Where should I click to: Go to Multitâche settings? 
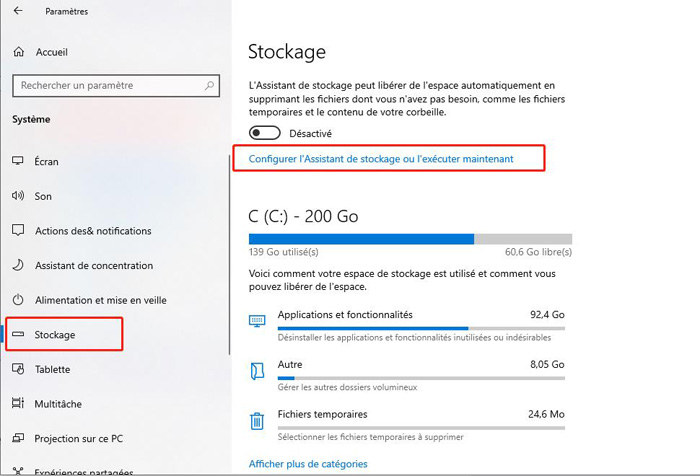(58, 404)
